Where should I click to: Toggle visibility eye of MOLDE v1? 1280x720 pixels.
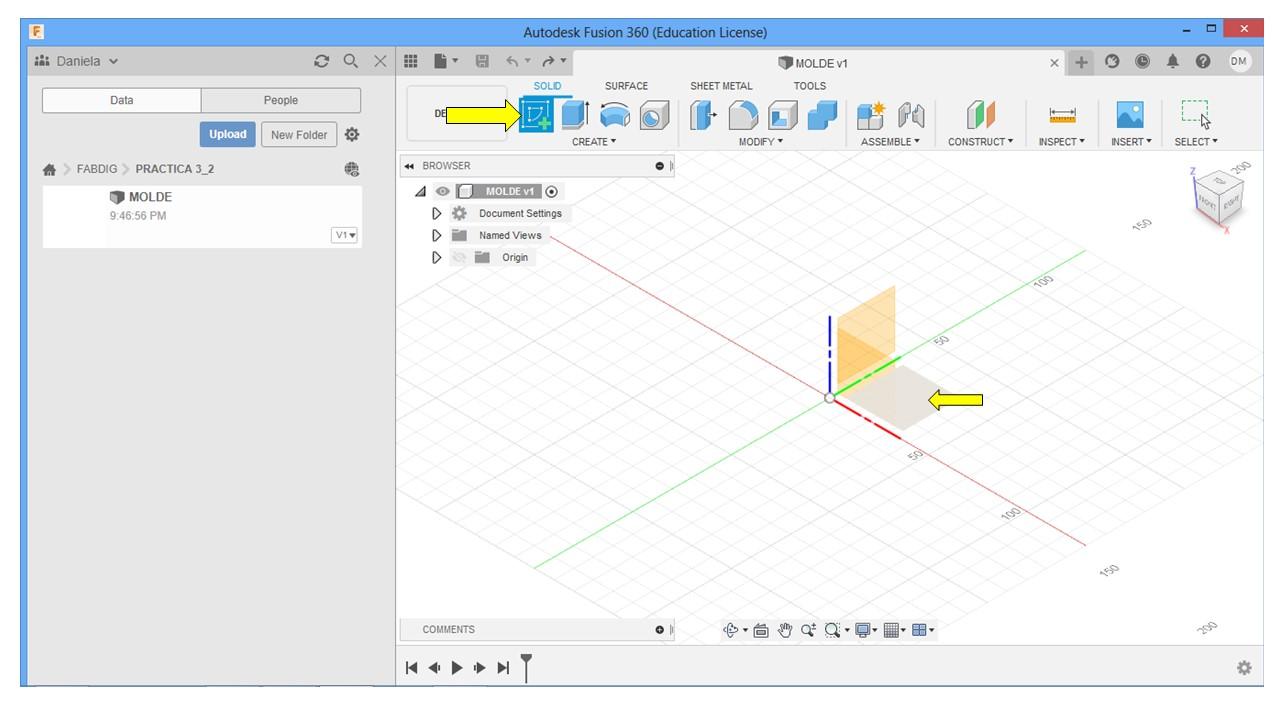[x=443, y=191]
